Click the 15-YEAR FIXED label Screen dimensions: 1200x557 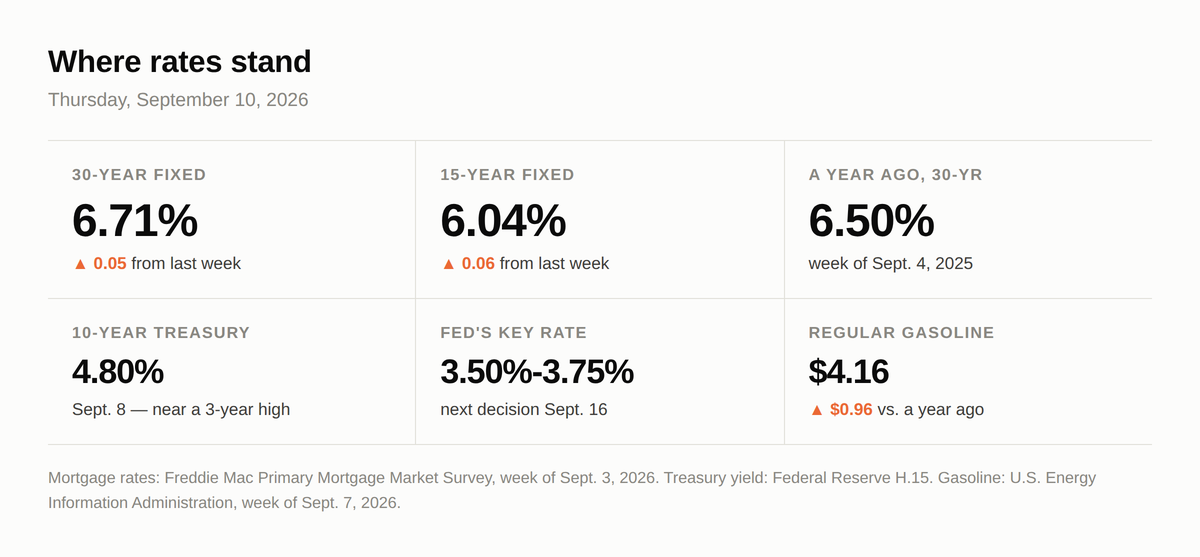click(508, 175)
